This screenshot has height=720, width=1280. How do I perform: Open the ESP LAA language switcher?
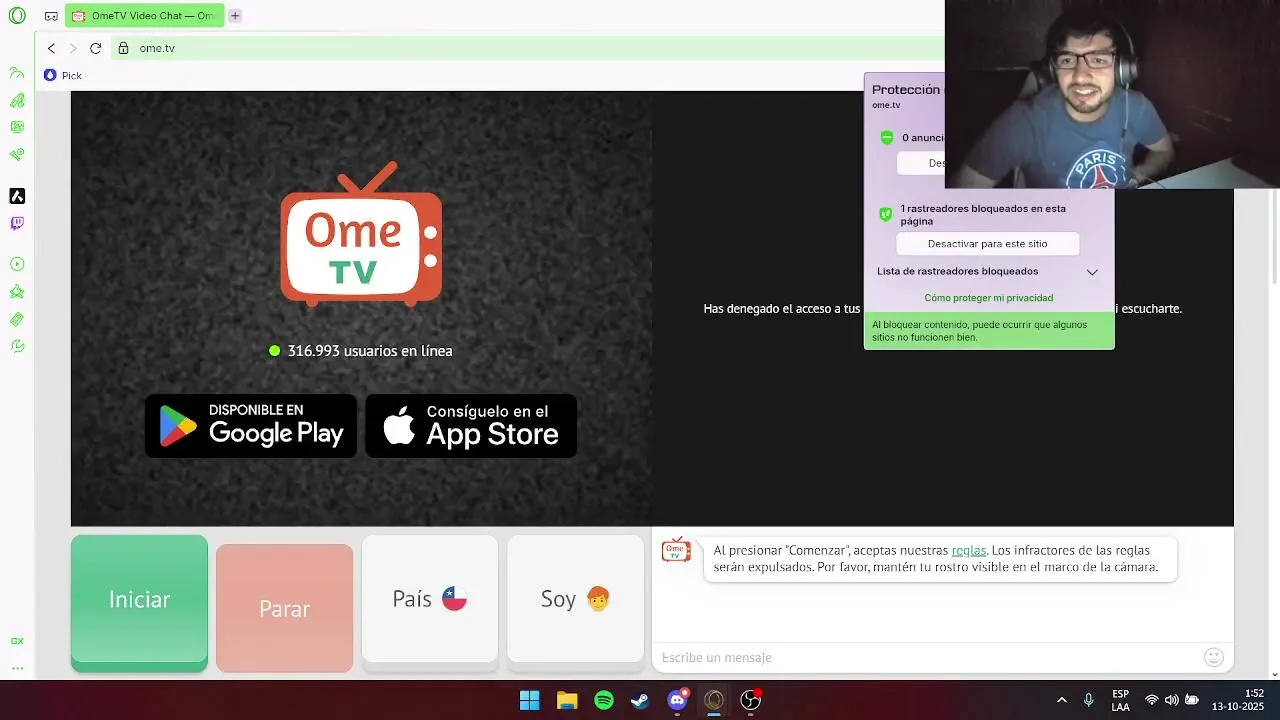point(1121,700)
